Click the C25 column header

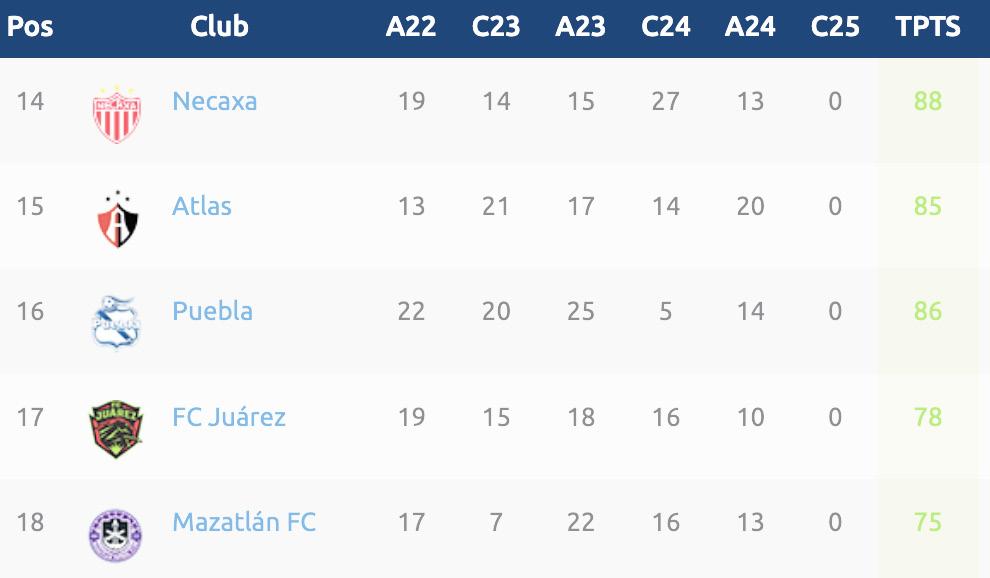[835, 26]
